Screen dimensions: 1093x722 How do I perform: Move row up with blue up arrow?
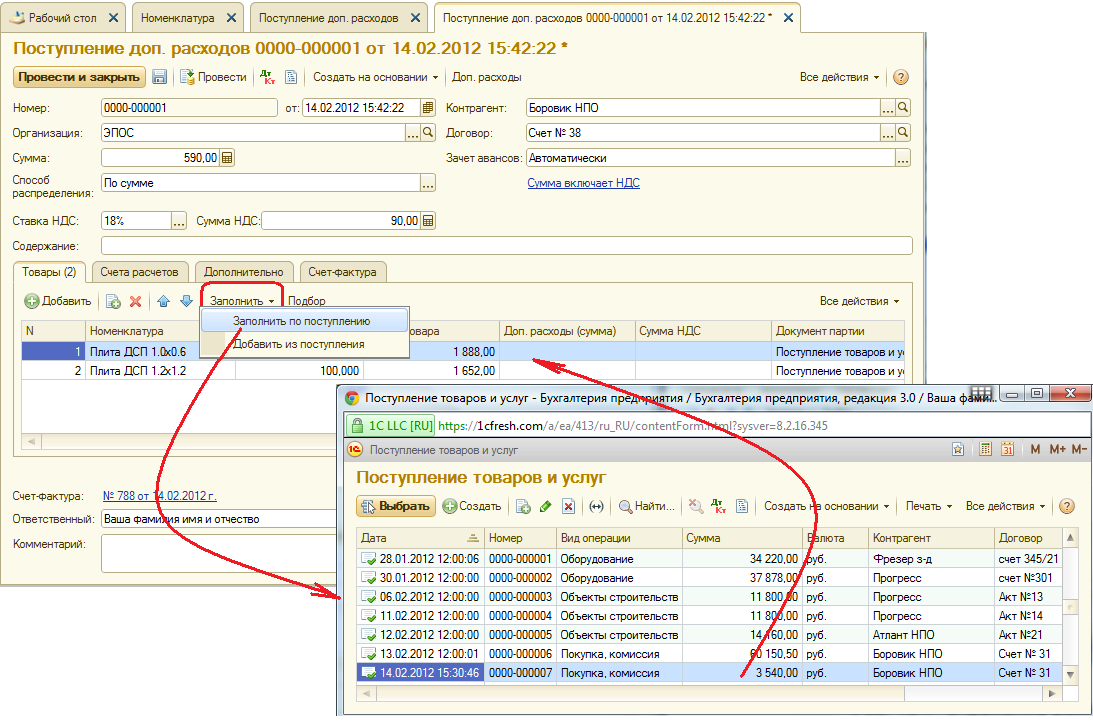pyautogui.click(x=163, y=301)
